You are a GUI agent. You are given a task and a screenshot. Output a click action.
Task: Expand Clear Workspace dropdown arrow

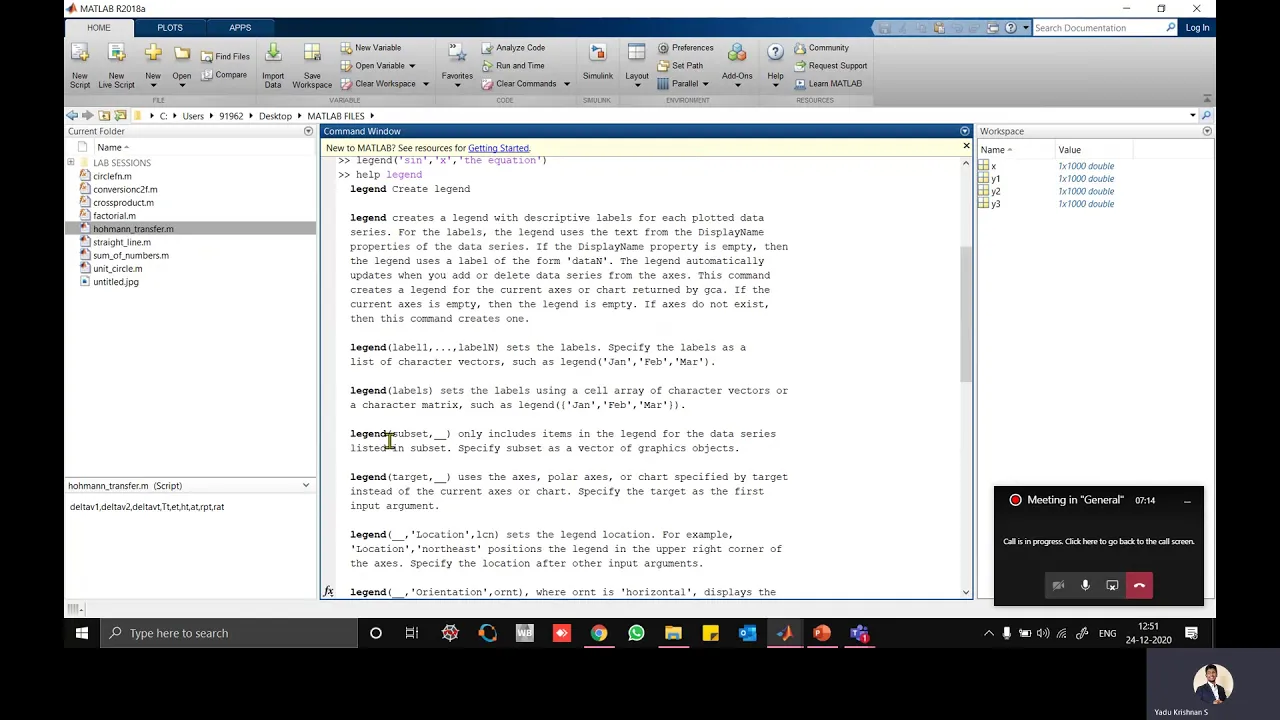[425, 84]
